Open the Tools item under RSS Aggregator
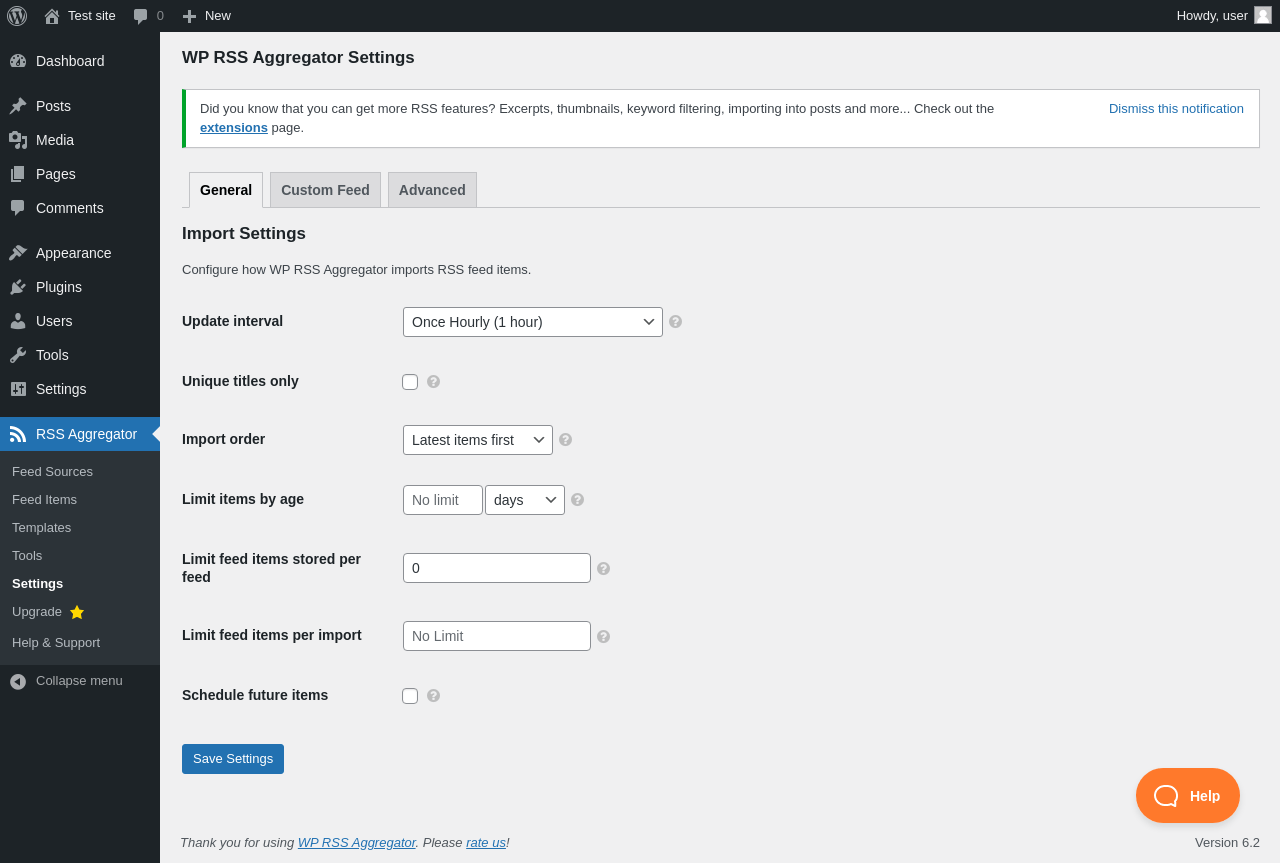 click(x=27, y=556)
